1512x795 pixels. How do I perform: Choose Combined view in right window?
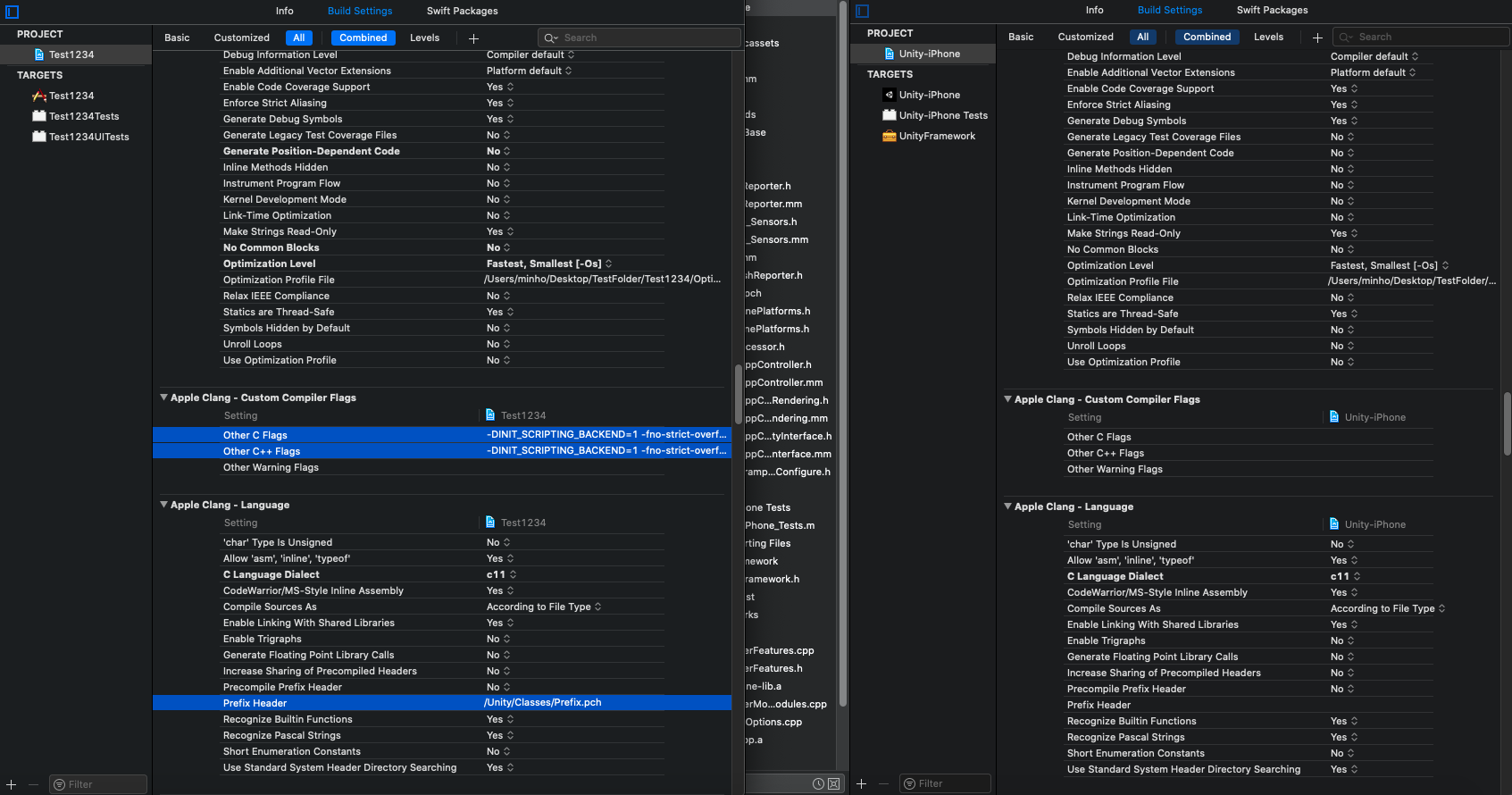1207,37
